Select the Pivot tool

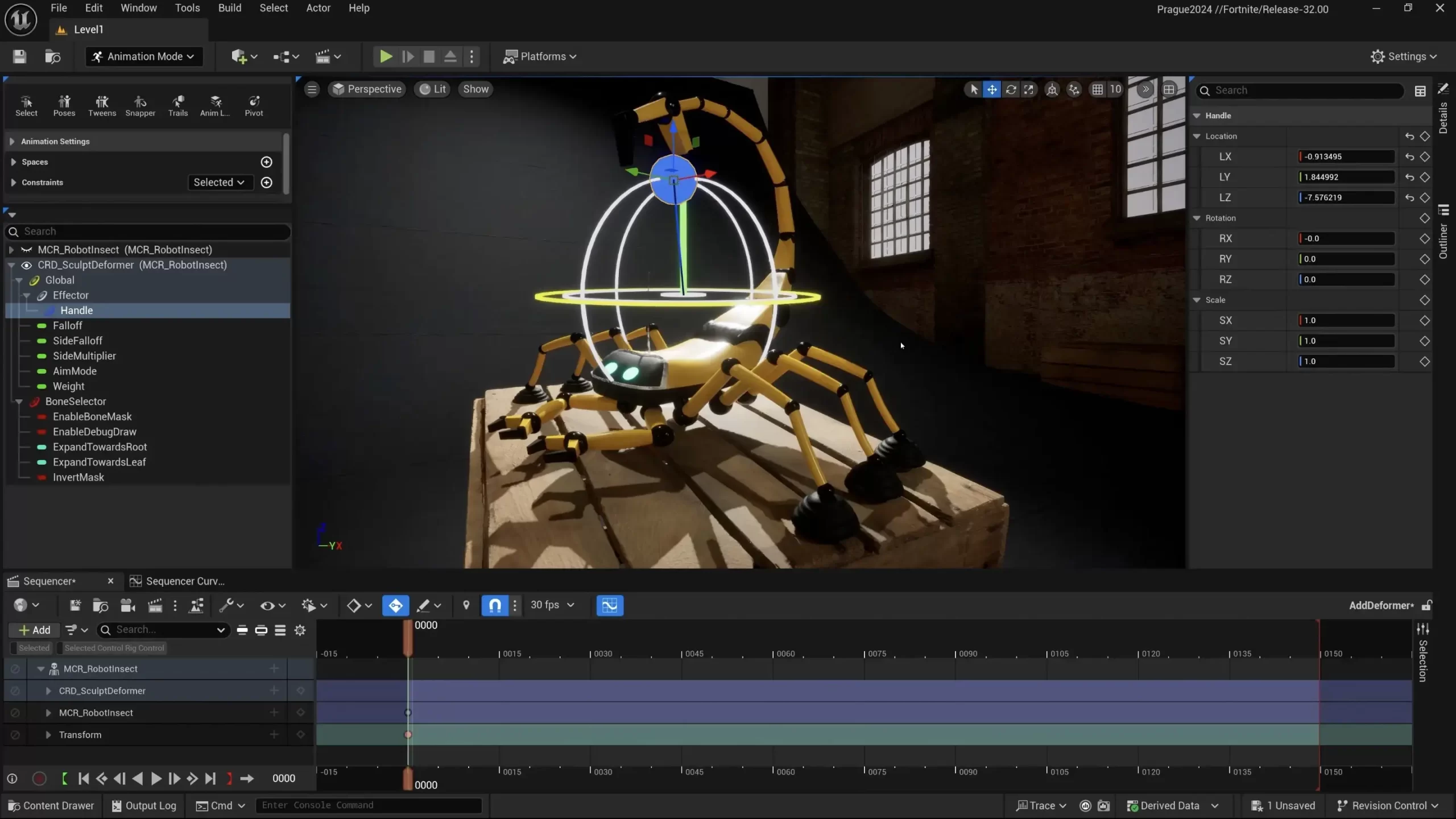254,105
